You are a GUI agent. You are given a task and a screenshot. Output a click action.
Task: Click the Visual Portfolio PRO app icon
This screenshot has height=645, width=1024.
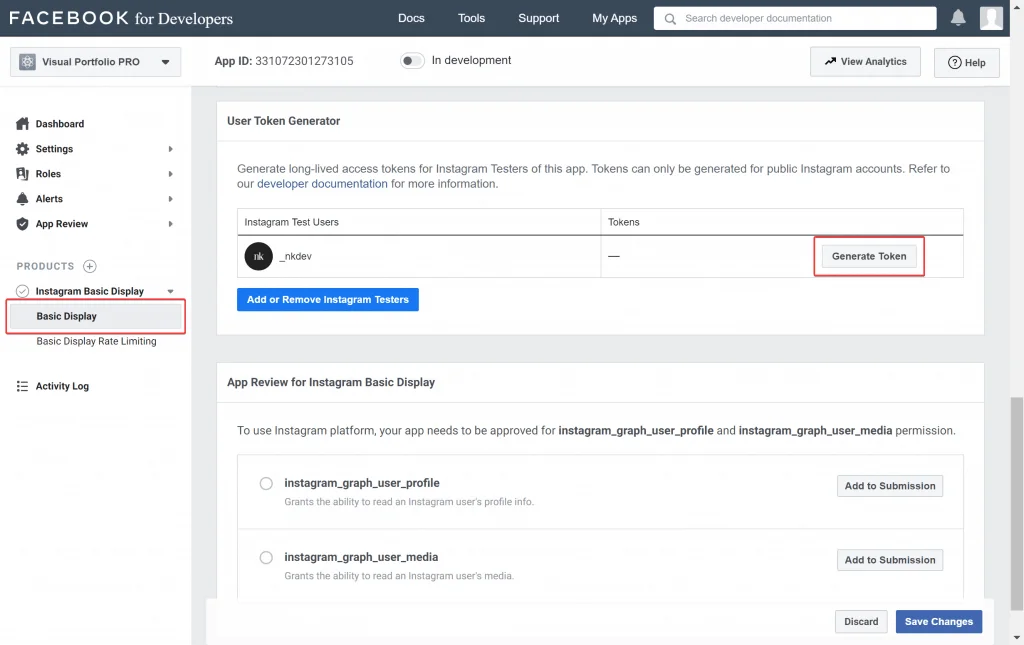coord(27,62)
